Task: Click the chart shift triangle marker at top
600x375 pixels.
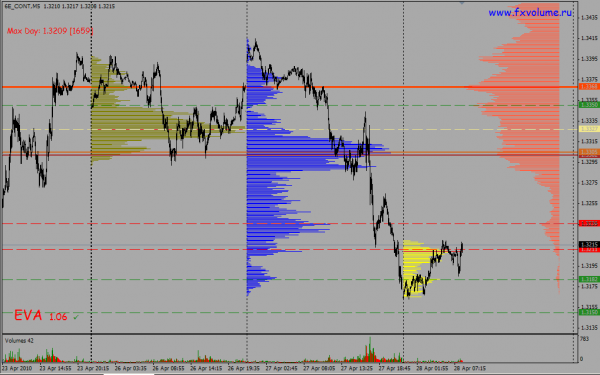Action: (x=462, y=2)
